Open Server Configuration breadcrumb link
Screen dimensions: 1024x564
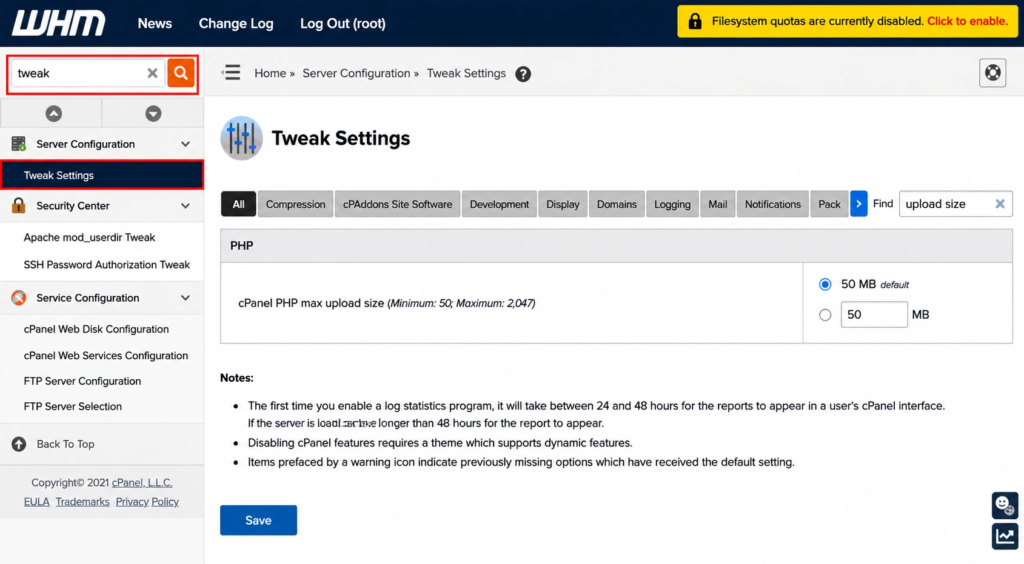click(x=356, y=73)
